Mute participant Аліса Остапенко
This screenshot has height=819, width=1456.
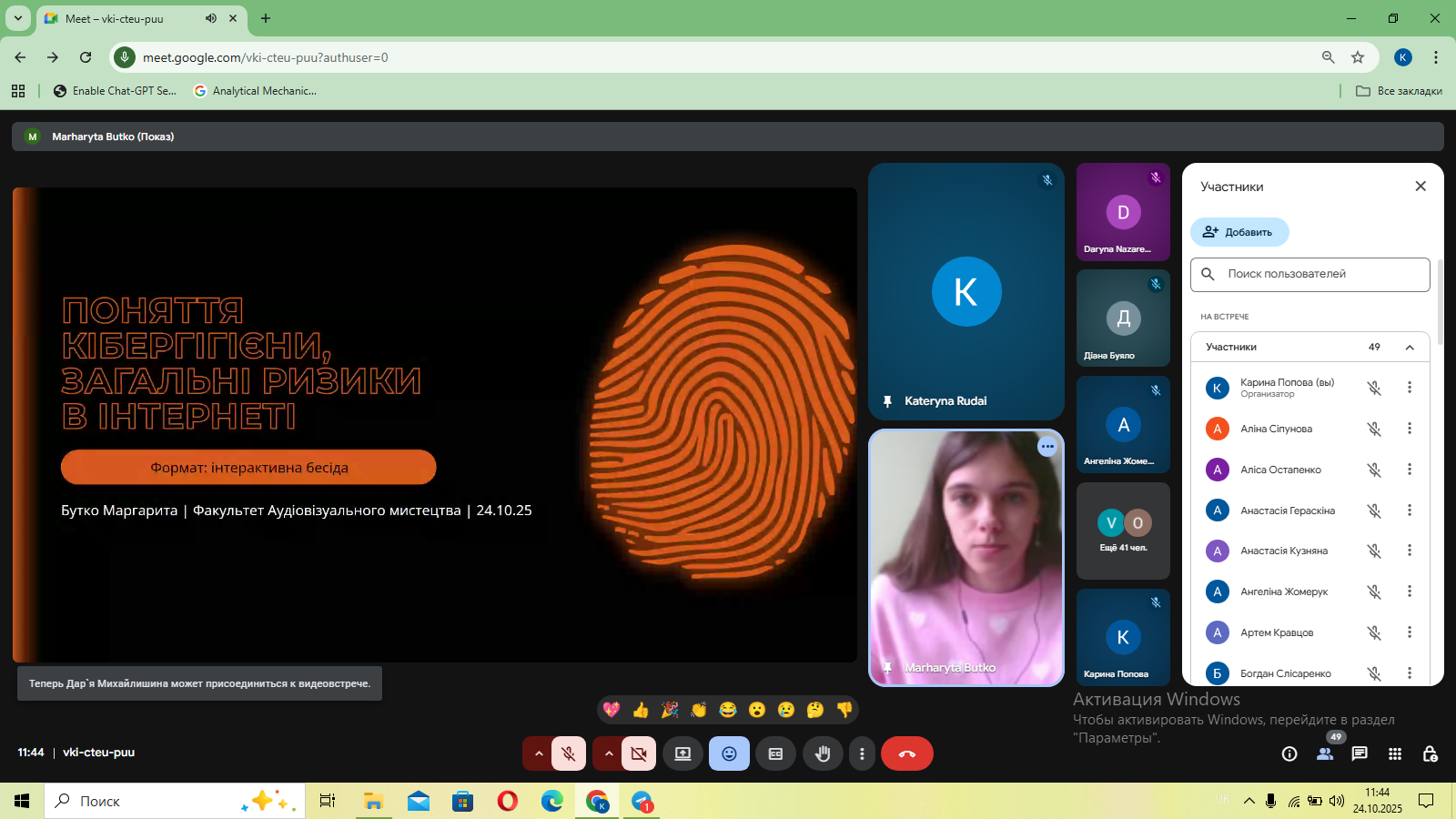1374,470
